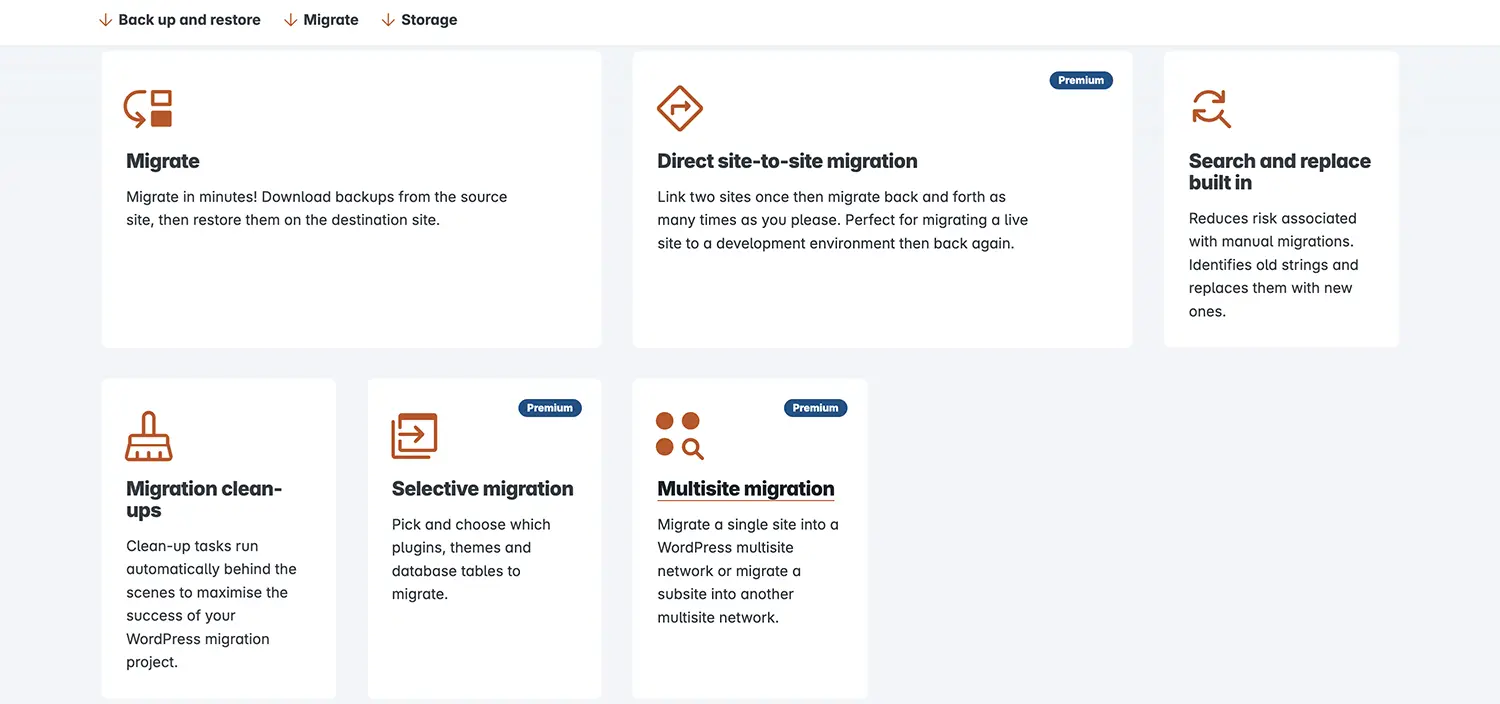This screenshot has width=1500, height=704.
Task: Click the Premium badge on Direct site-to-site card
Action: pyautogui.click(x=1081, y=80)
